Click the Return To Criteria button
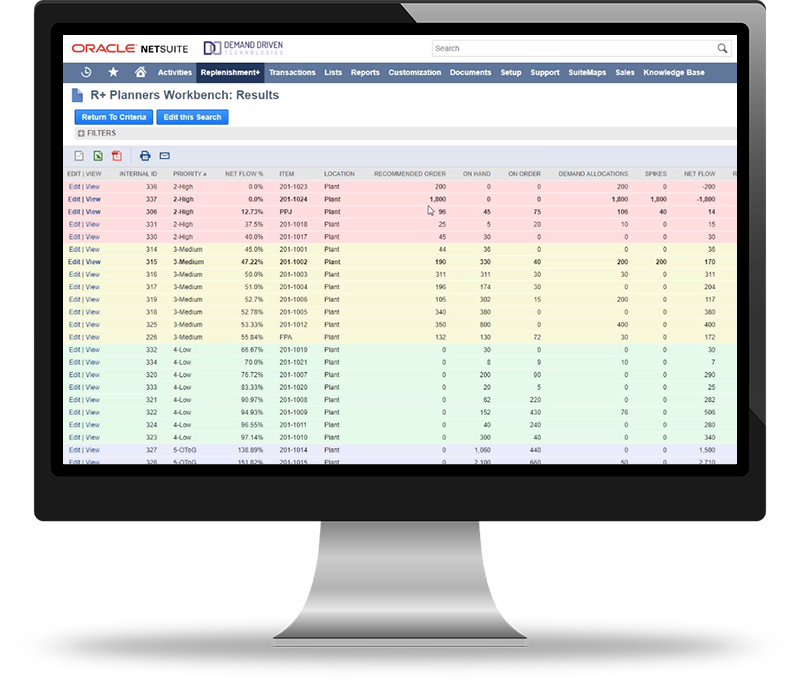Image resolution: width=800 pixels, height=680 pixels. pyautogui.click(x=114, y=117)
